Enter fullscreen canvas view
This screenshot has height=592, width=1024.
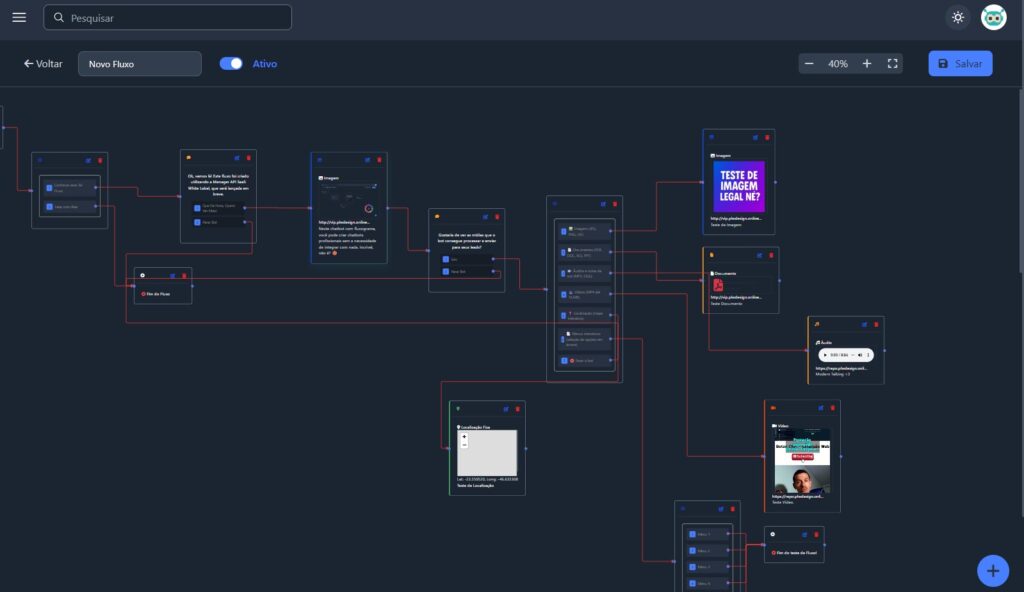893,64
